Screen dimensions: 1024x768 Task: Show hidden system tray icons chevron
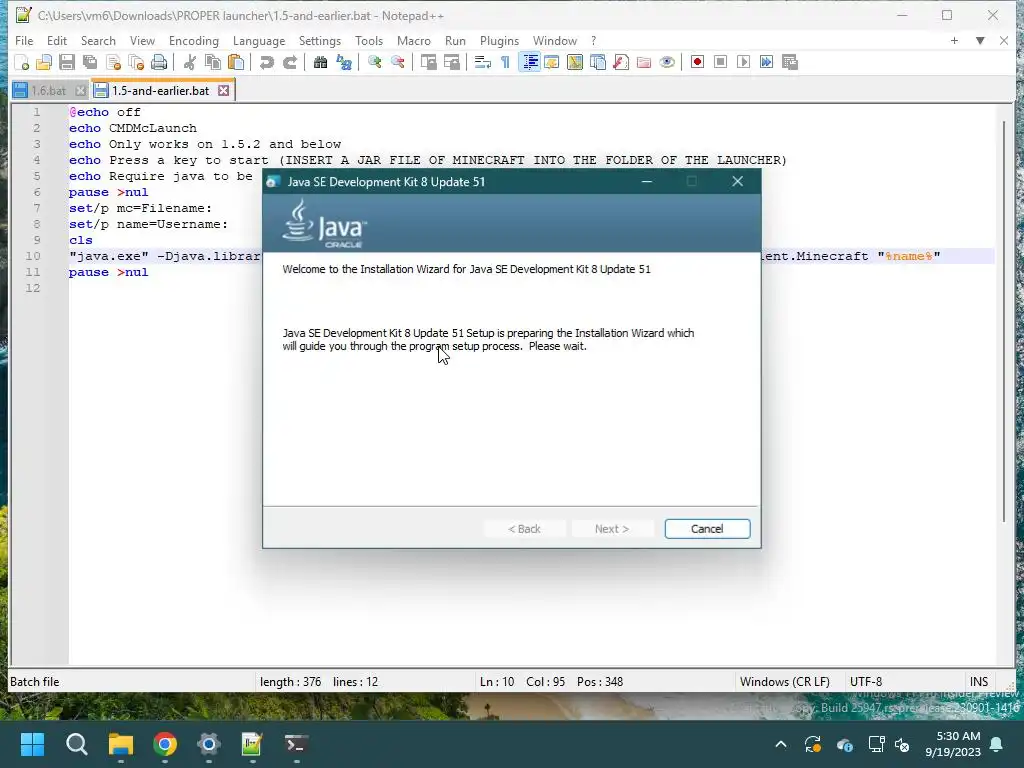pos(780,744)
